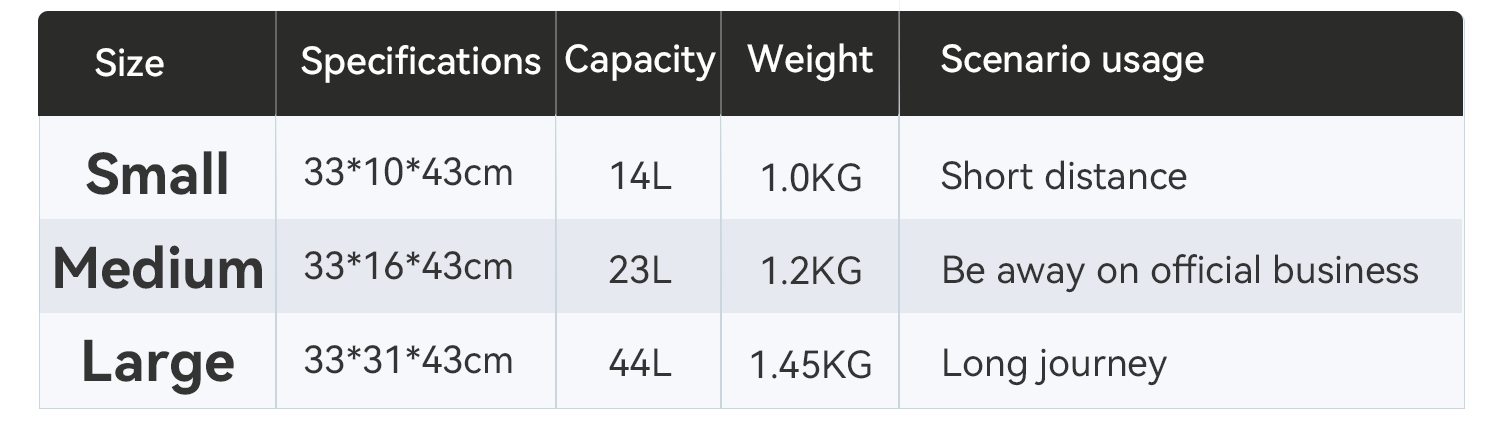Click the 1.0KG weight value
The image size is (1500, 443).
pos(811,178)
